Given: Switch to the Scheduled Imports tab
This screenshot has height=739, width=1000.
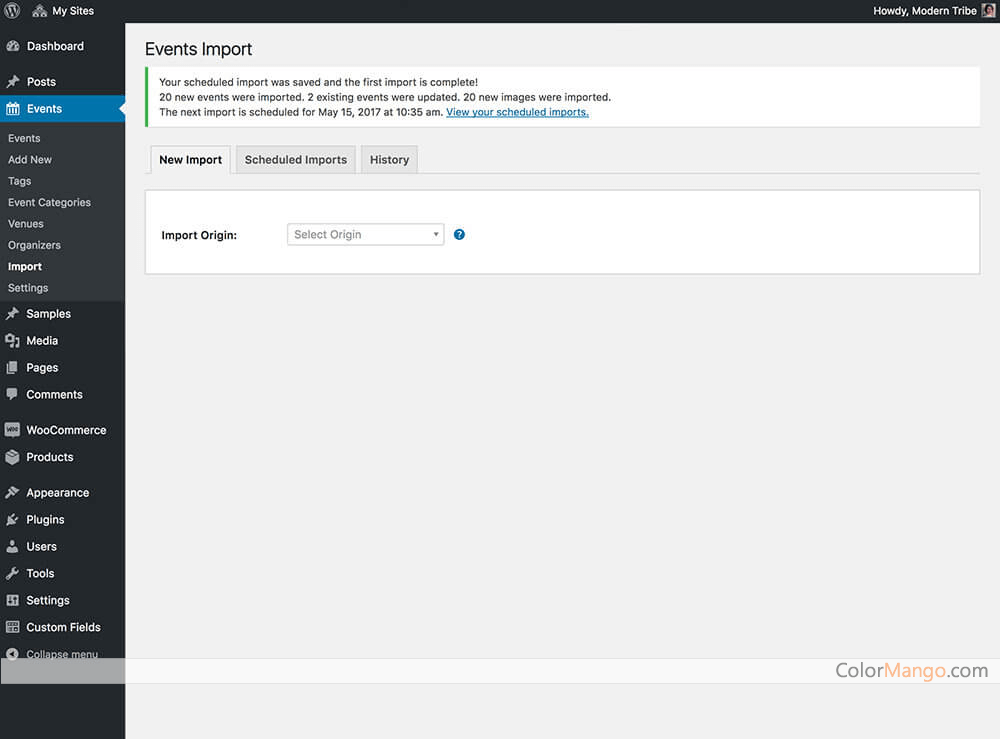Looking at the screenshot, I should click(295, 160).
